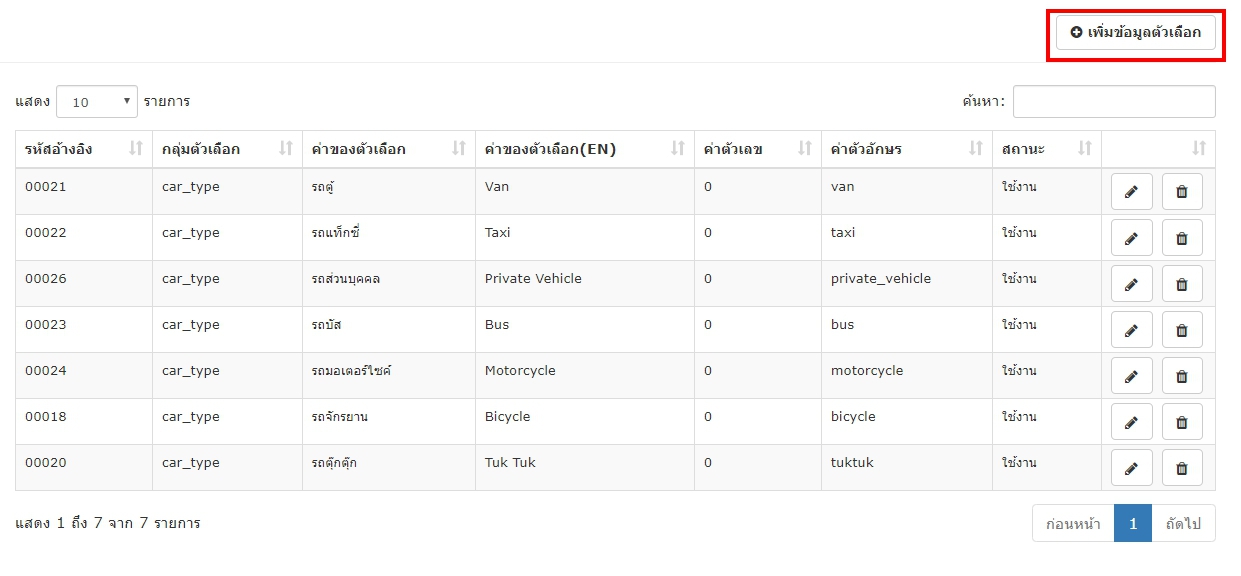Image resolution: width=1241 pixels, height=576 pixels.
Task: Delete the Taxi row using trash icon
Action: tap(1182, 238)
